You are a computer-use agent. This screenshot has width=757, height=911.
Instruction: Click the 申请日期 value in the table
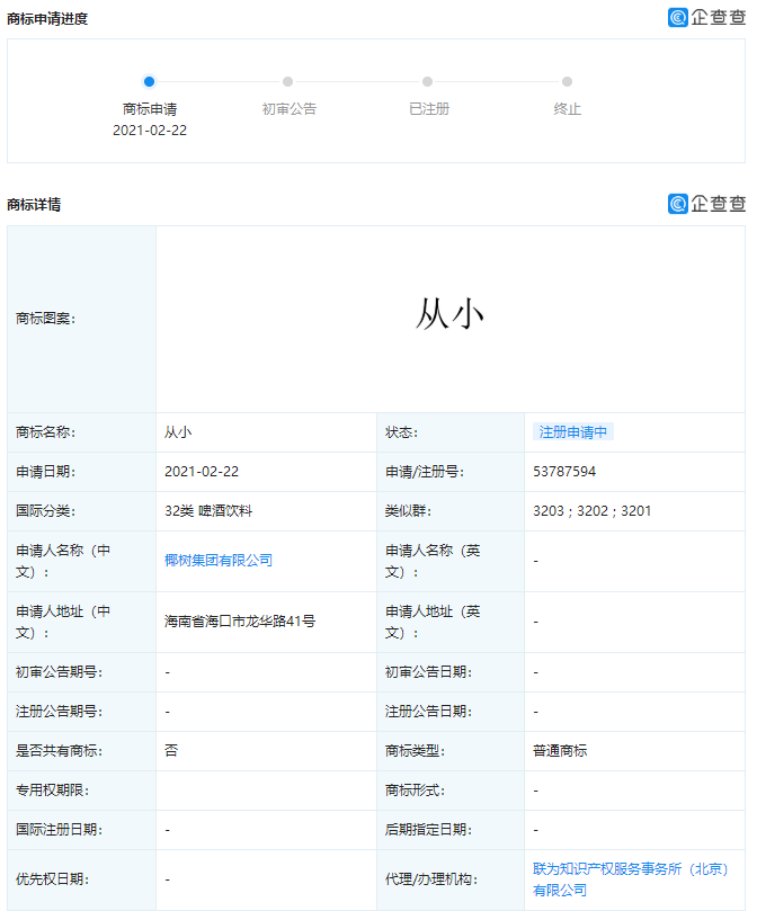[201, 471]
